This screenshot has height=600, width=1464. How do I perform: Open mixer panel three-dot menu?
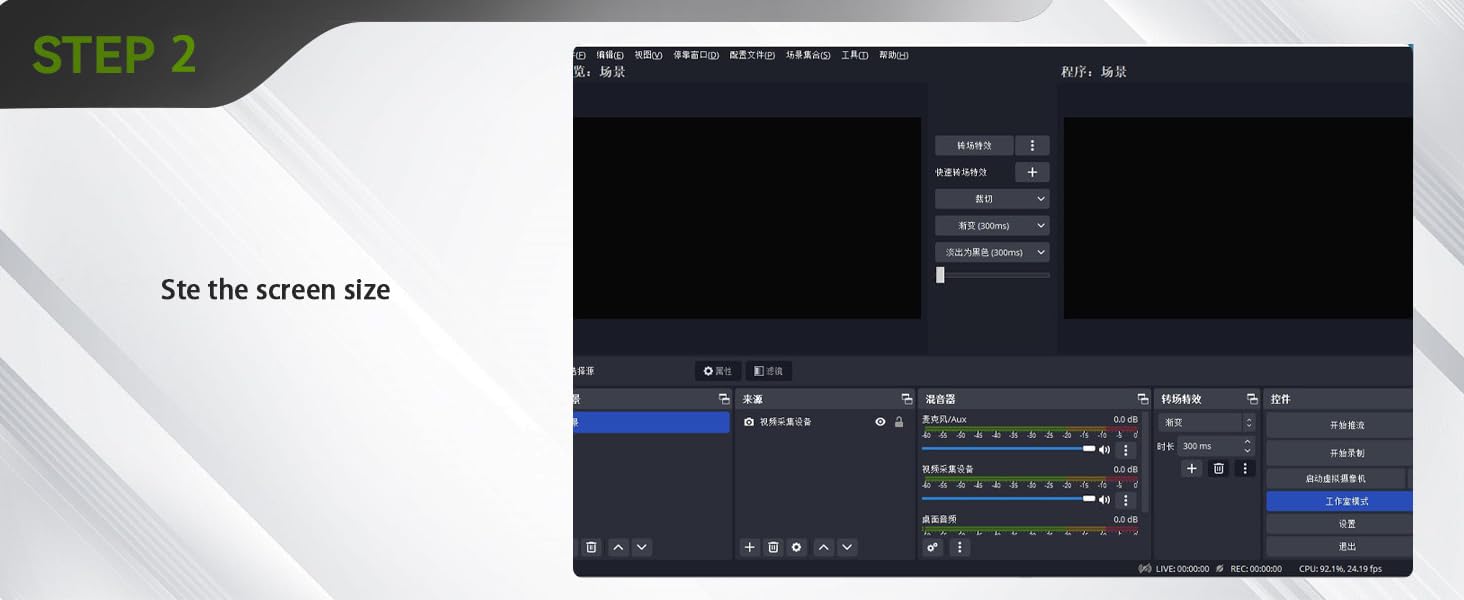coord(959,547)
